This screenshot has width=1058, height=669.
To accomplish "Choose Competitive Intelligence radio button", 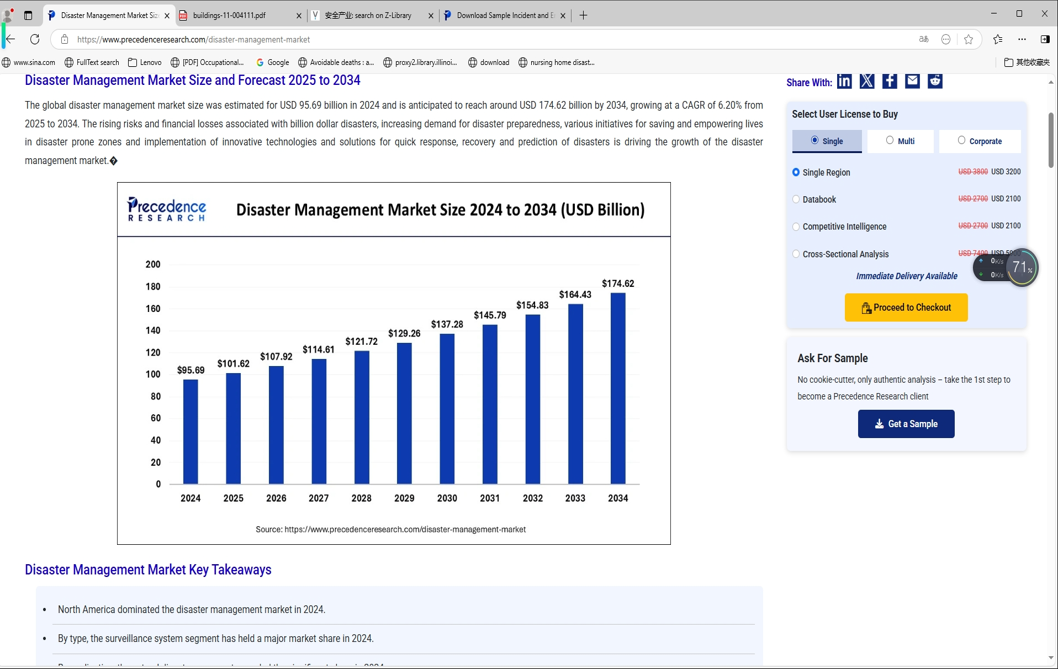I will [x=796, y=226].
